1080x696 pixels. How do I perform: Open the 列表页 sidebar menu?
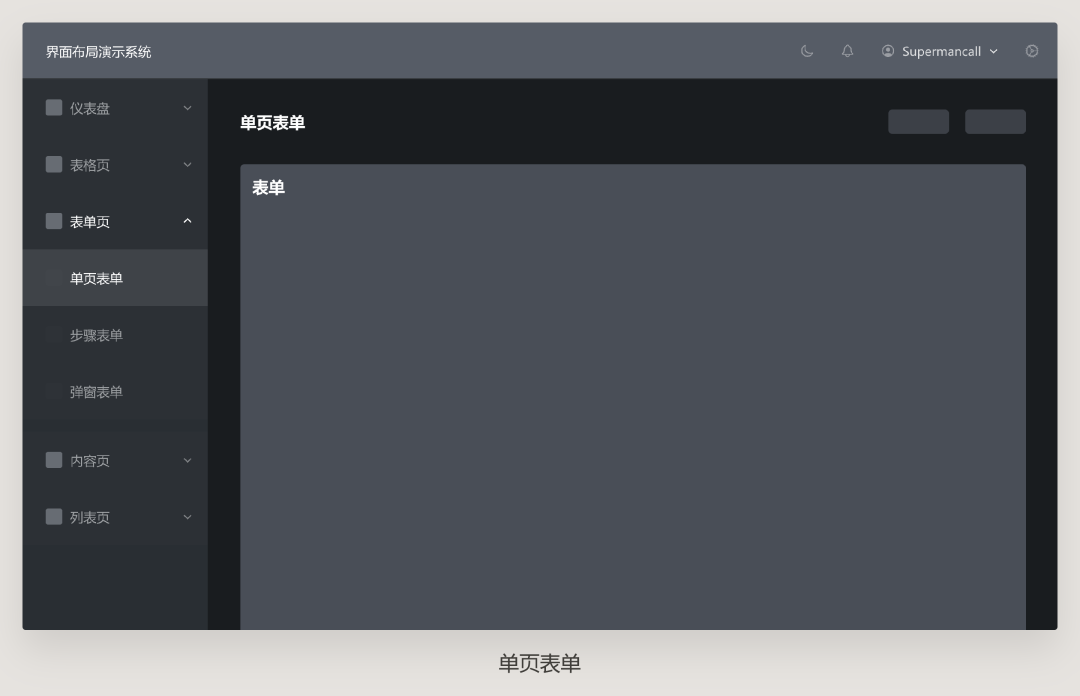click(115, 517)
